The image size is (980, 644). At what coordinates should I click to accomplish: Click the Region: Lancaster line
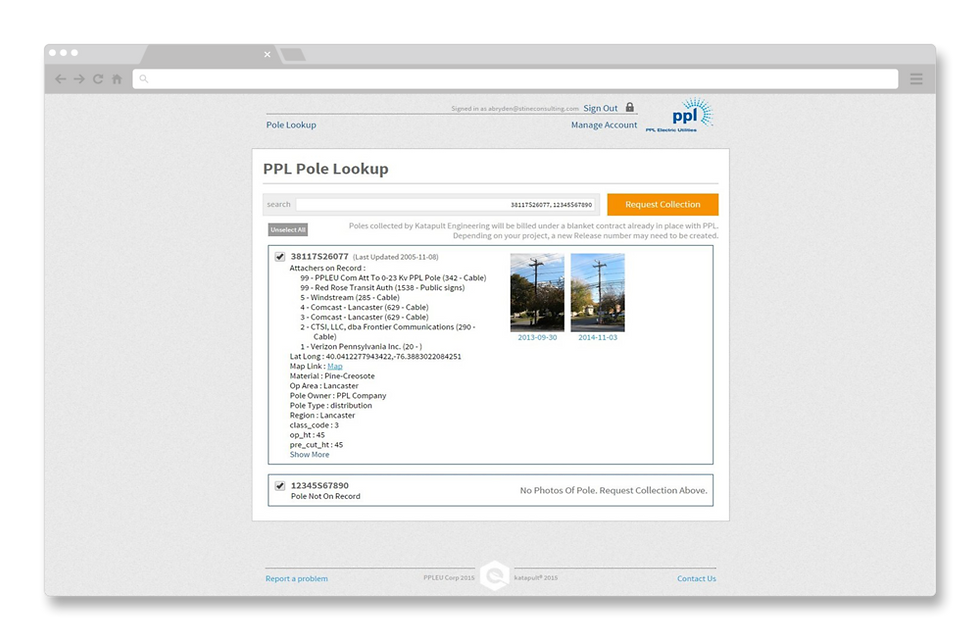point(322,415)
